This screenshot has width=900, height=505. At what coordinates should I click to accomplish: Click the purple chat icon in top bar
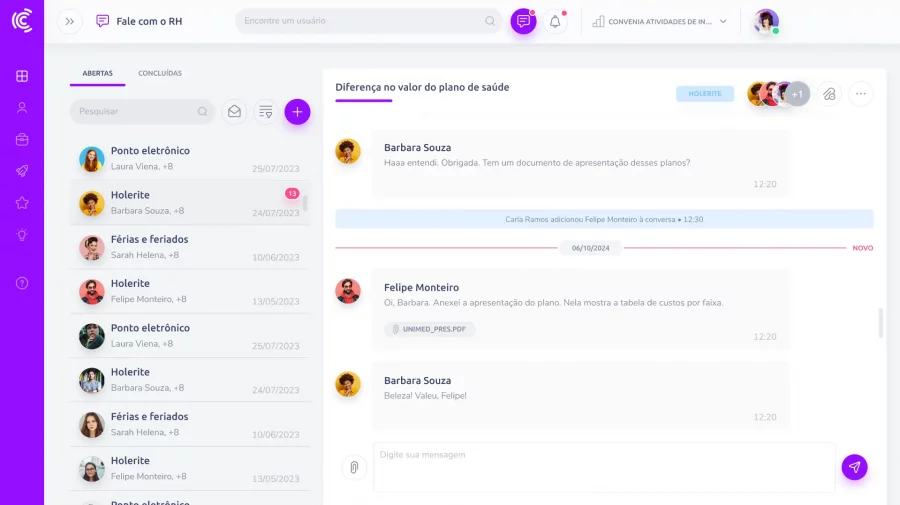coord(523,21)
